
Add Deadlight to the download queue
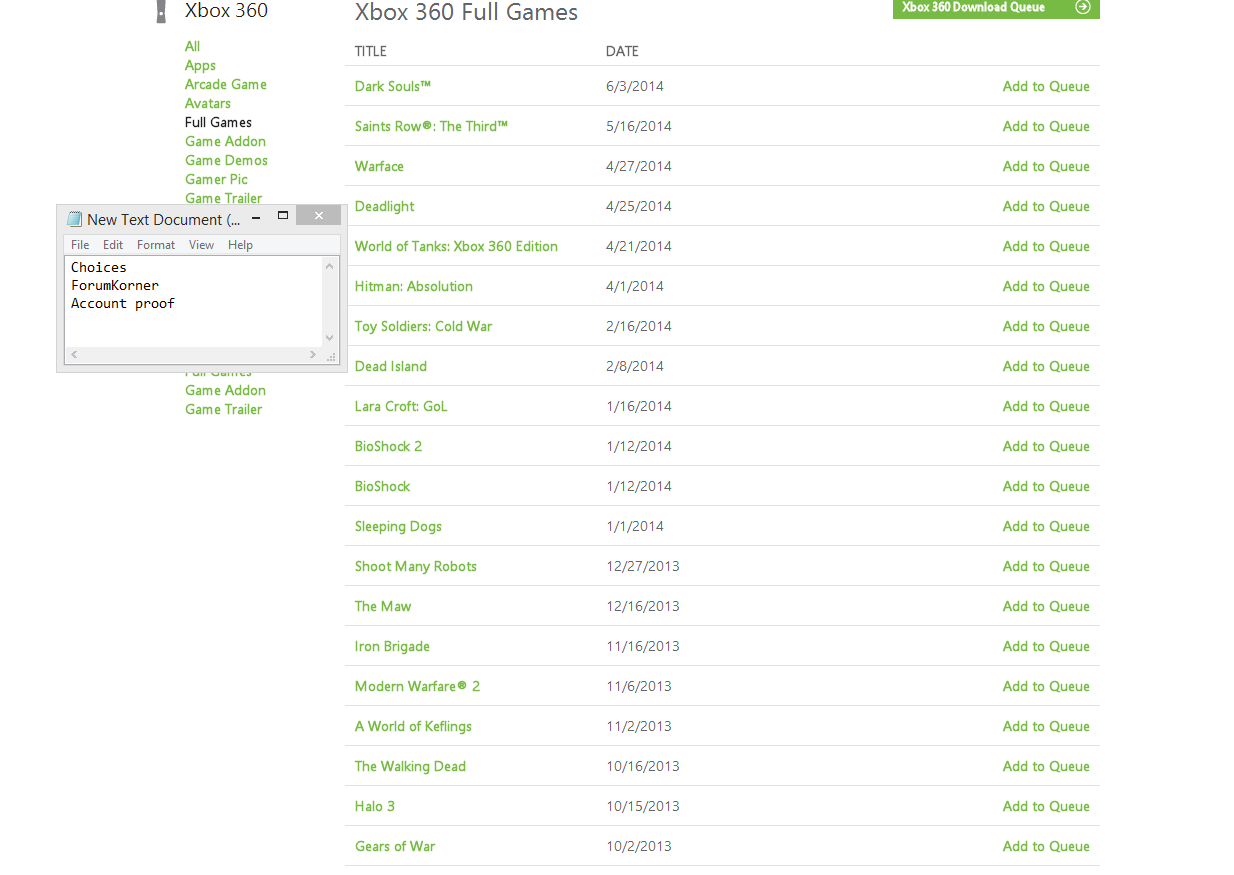[1046, 206]
